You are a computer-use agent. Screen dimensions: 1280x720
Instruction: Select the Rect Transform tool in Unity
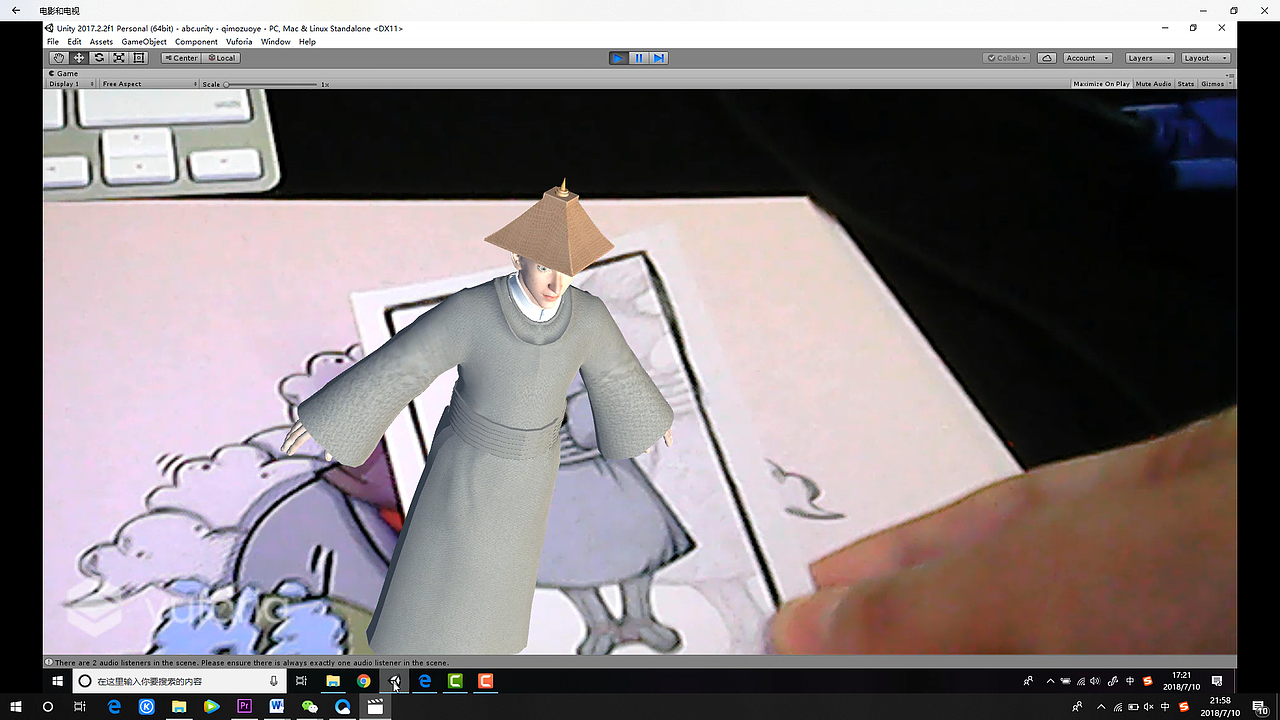139,58
